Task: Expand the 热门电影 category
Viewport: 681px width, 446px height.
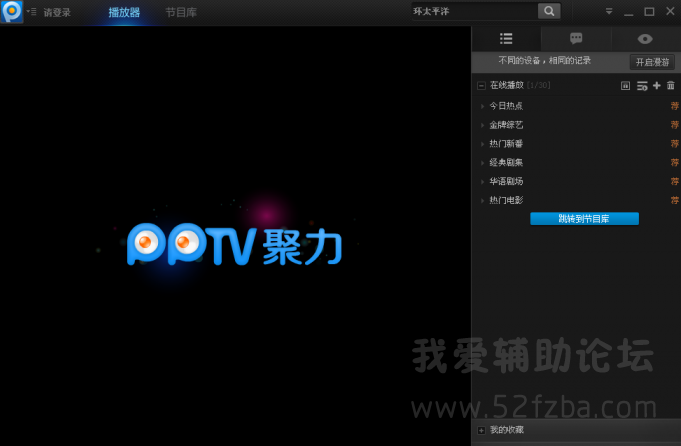Action: pos(482,201)
